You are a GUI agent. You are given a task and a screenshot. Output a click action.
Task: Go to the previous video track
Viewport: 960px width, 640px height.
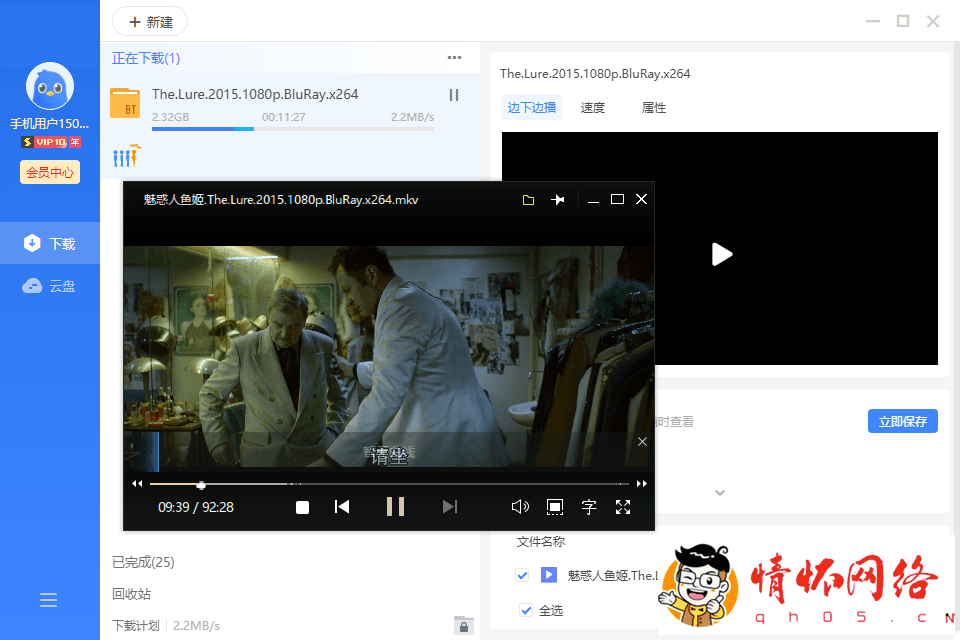click(342, 506)
